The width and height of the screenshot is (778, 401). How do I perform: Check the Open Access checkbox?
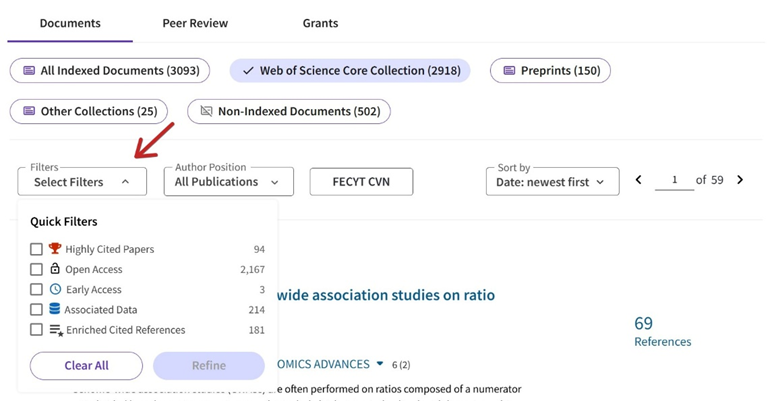click(36, 269)
